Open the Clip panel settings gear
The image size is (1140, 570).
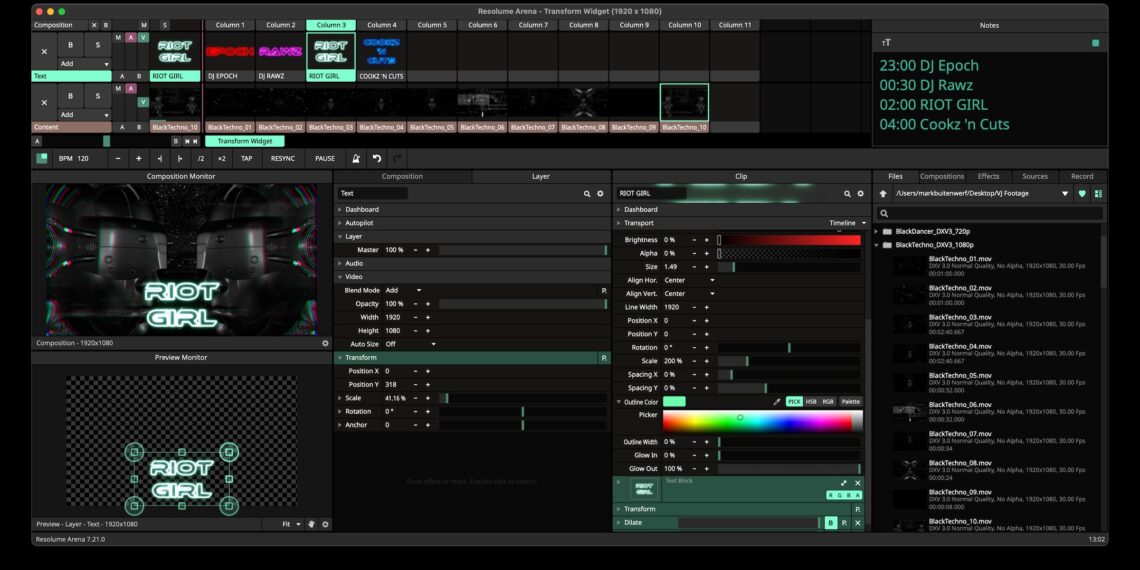tap(860, 194)
